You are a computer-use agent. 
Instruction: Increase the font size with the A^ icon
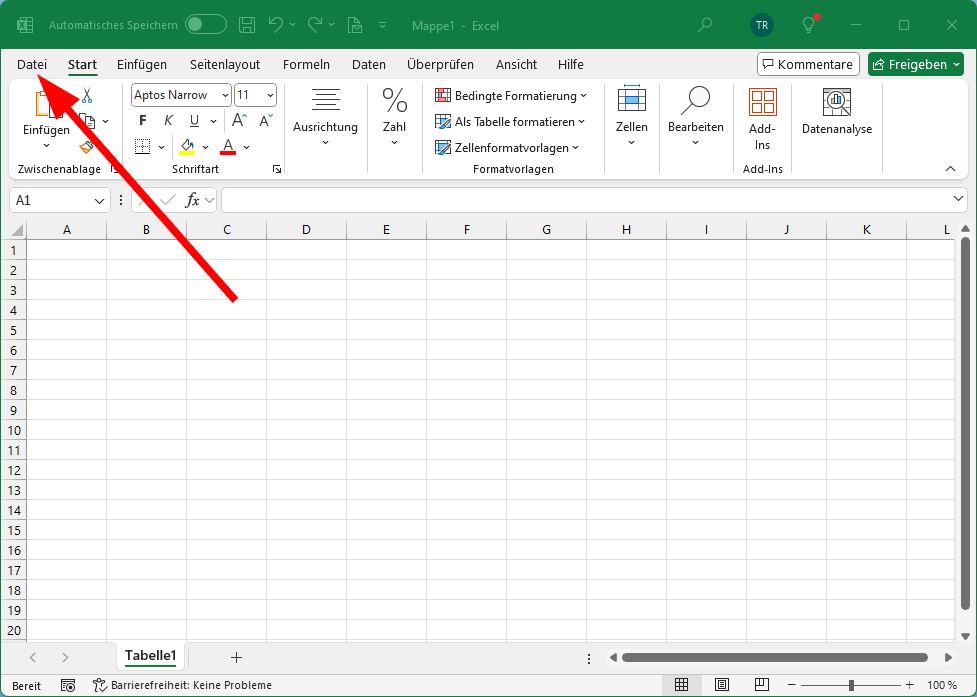(x=240, y=117)
